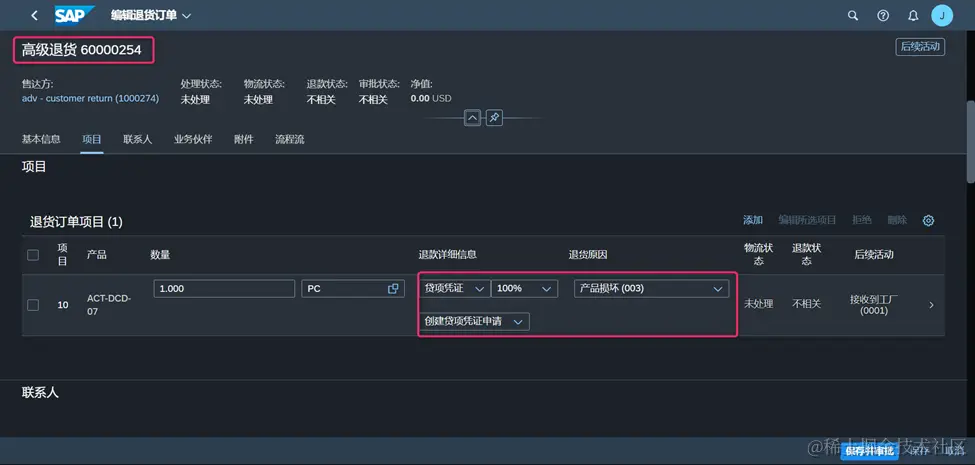The height and width of the screenshot is (465, 975).
Task: Switch to the 附件 tab
Action: (x=244, y=139)
